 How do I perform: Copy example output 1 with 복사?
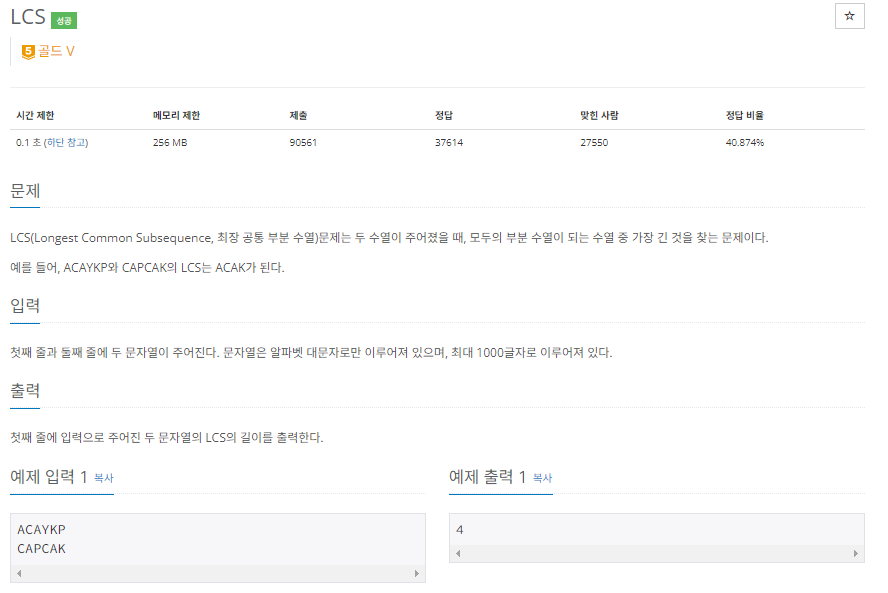click(543, 478)
